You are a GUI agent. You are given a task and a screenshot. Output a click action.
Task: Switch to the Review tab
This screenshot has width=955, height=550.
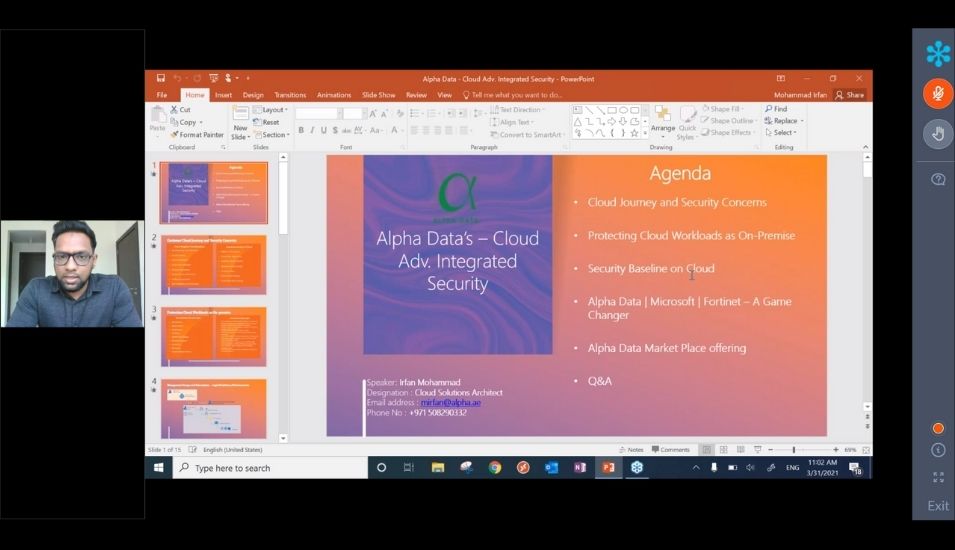click(x=416, y=95)
